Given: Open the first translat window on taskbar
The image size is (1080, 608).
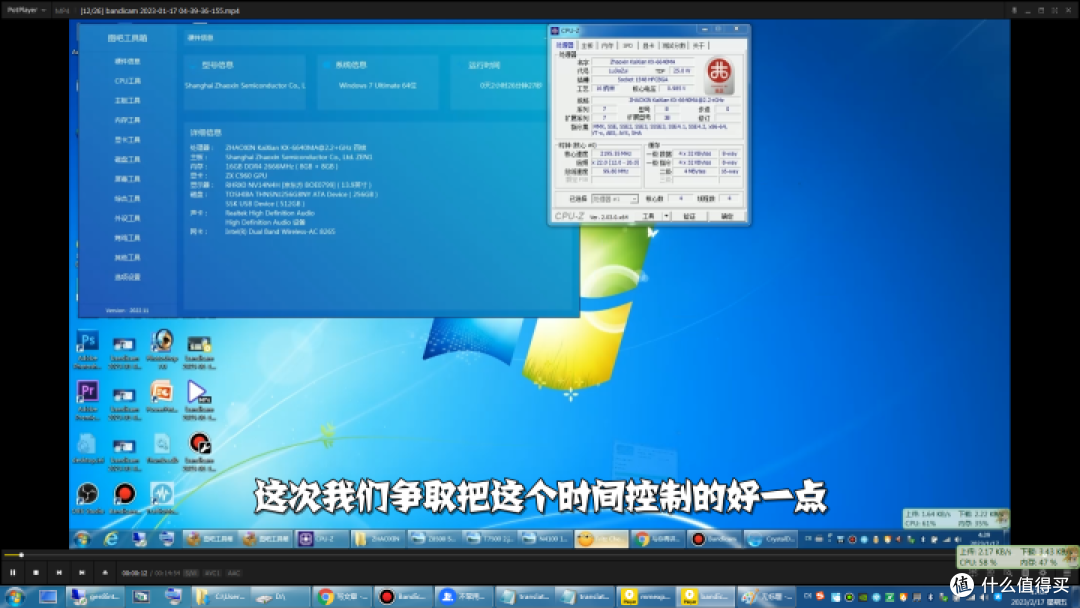Looking at the screenshot, I should 524,597.
